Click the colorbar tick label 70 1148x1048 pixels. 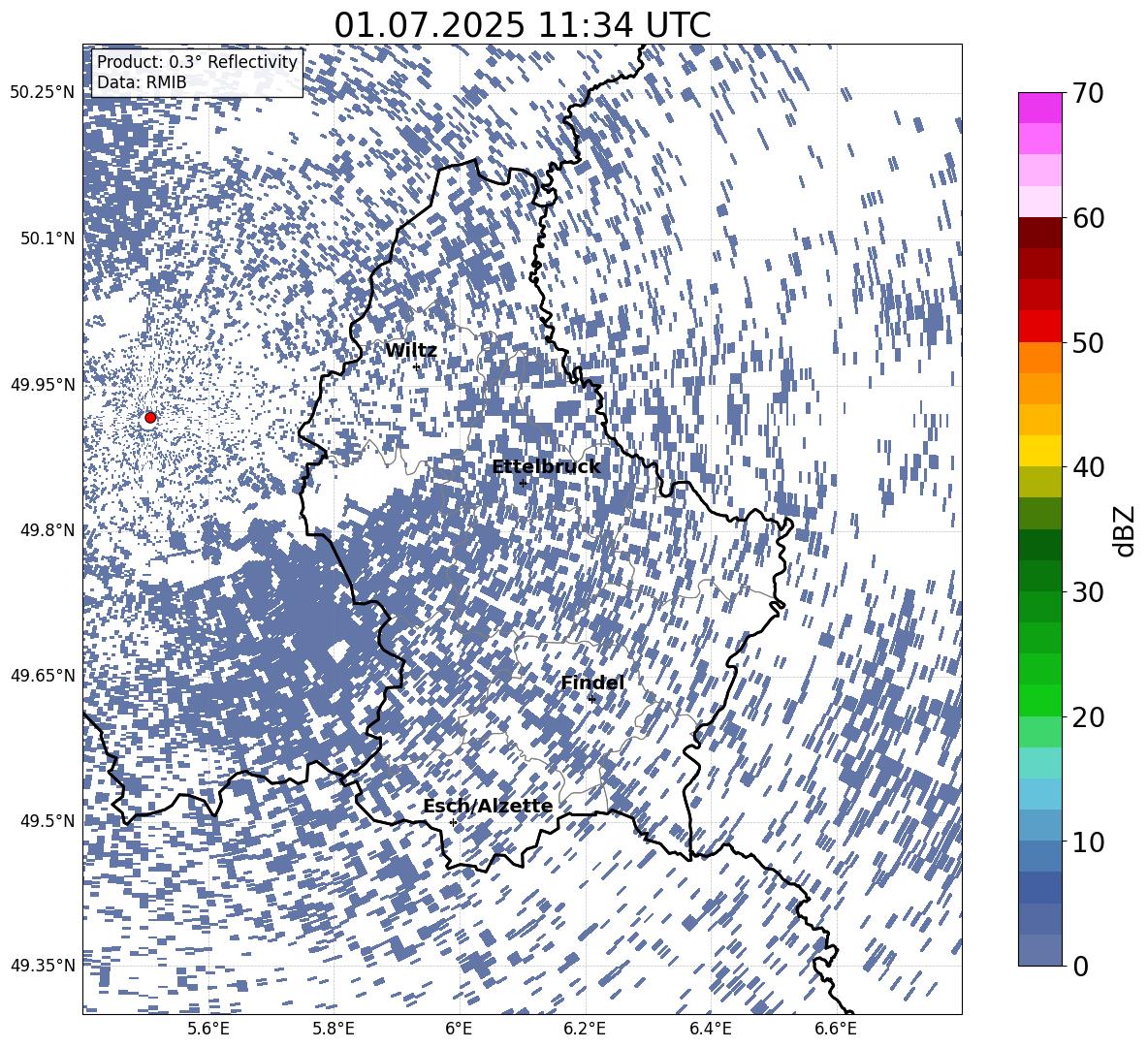pos(1089,93)
